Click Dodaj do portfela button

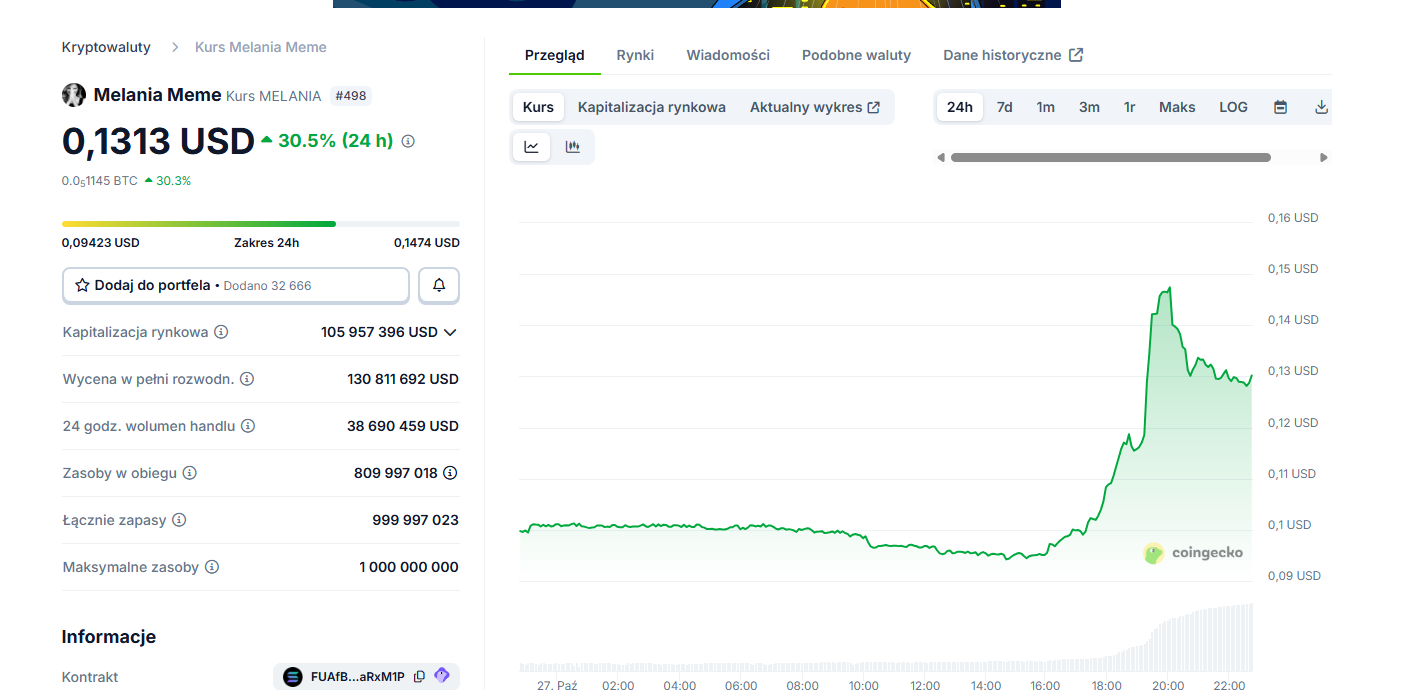[x=236, y=285]
